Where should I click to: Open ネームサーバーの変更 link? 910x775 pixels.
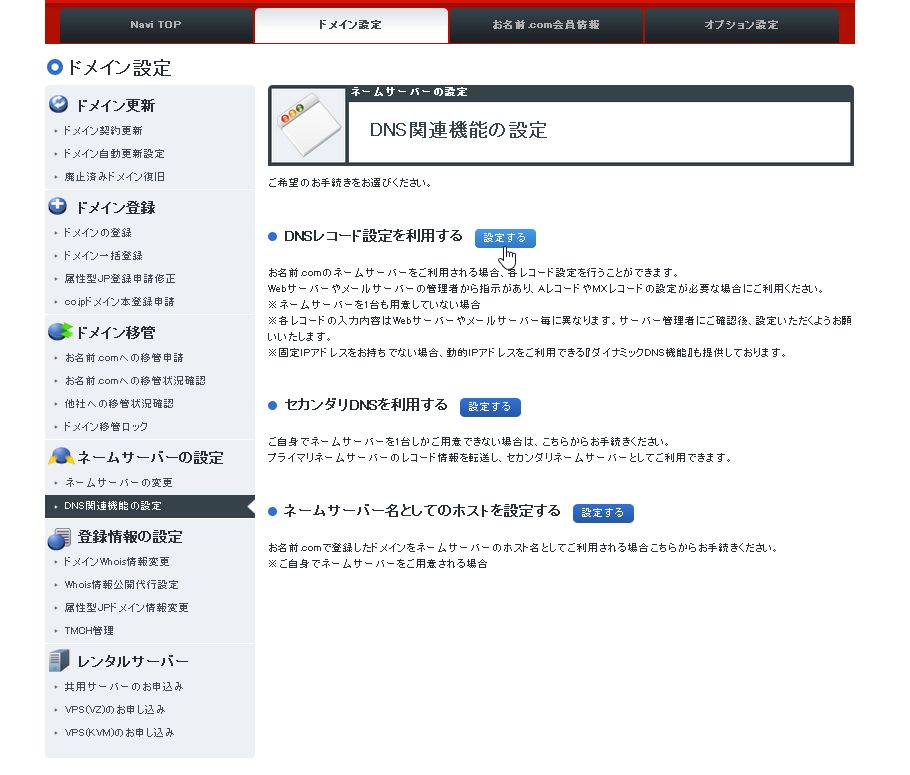(118, 483)
